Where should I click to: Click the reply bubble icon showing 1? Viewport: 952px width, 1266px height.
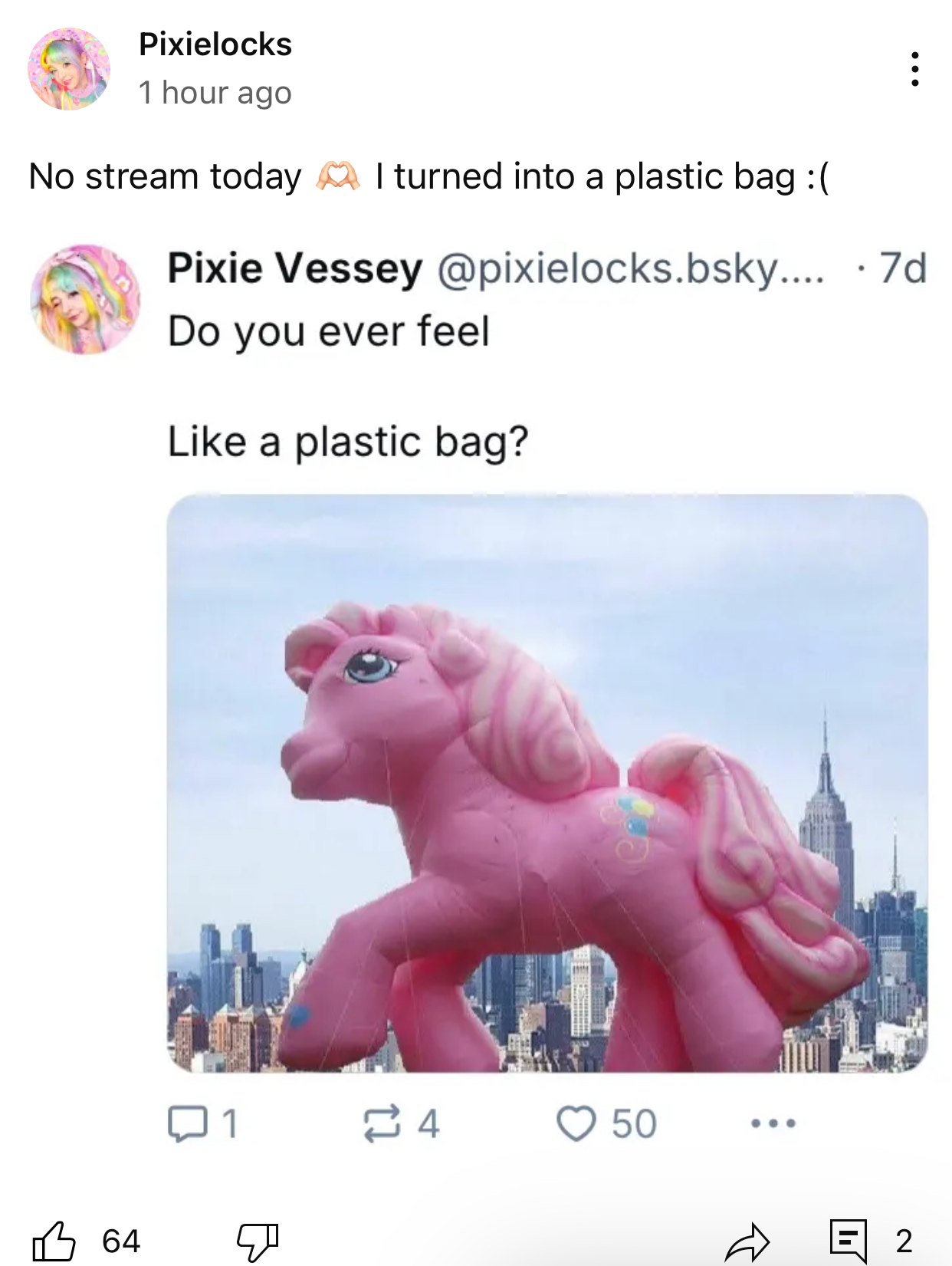[187, 1124]
